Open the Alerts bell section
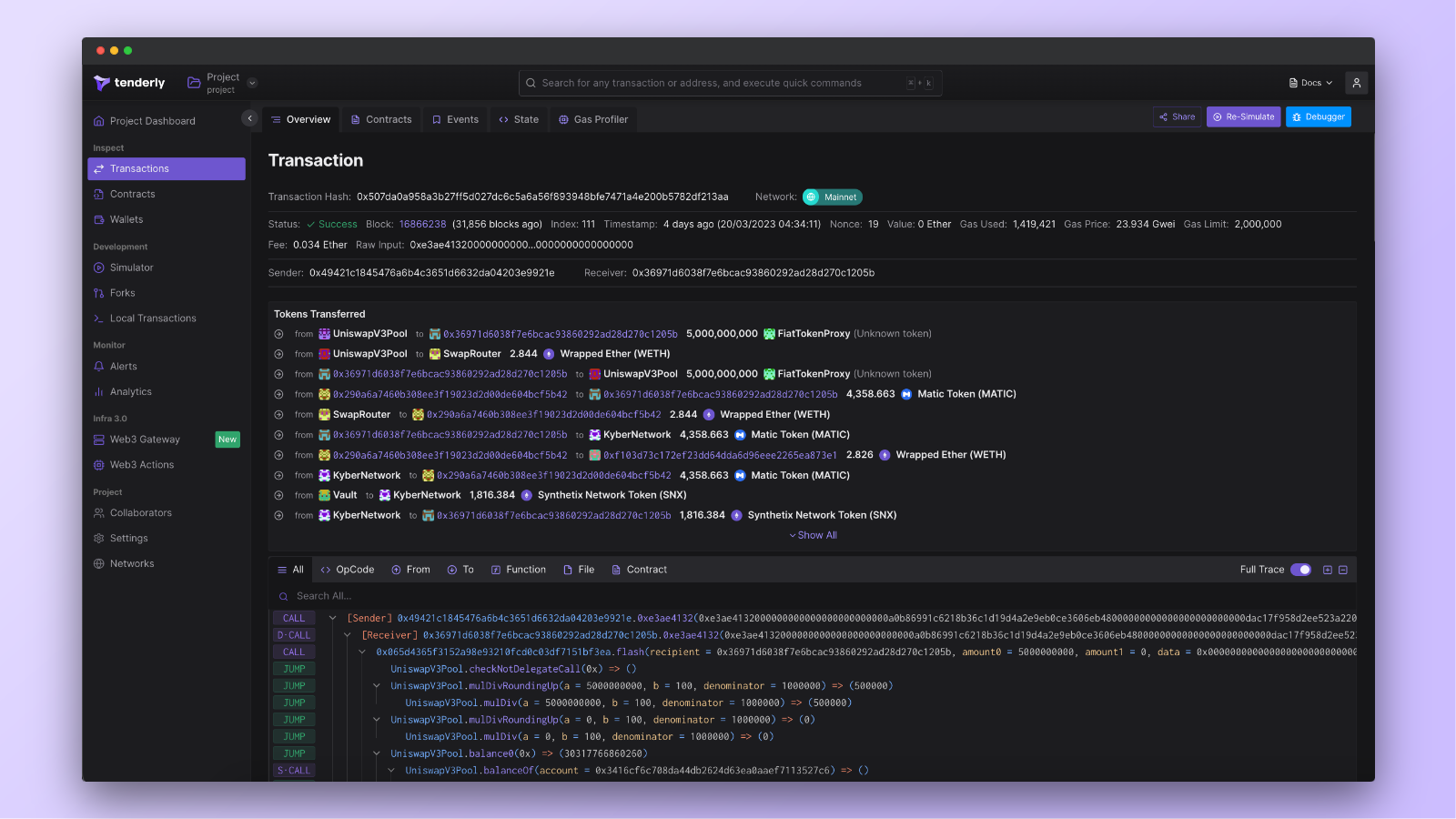1456x819 pixels. 123,366
